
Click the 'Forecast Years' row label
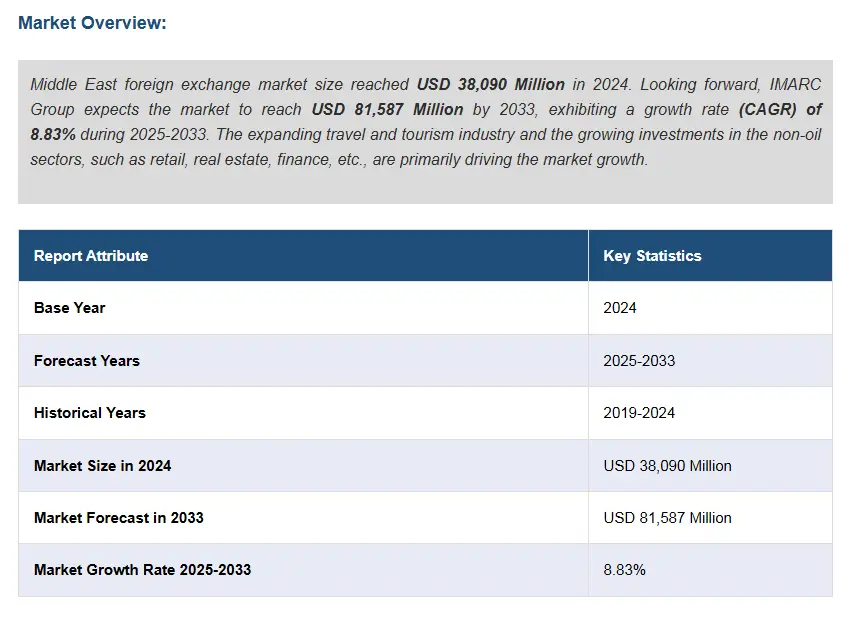(x=86, y=361)
